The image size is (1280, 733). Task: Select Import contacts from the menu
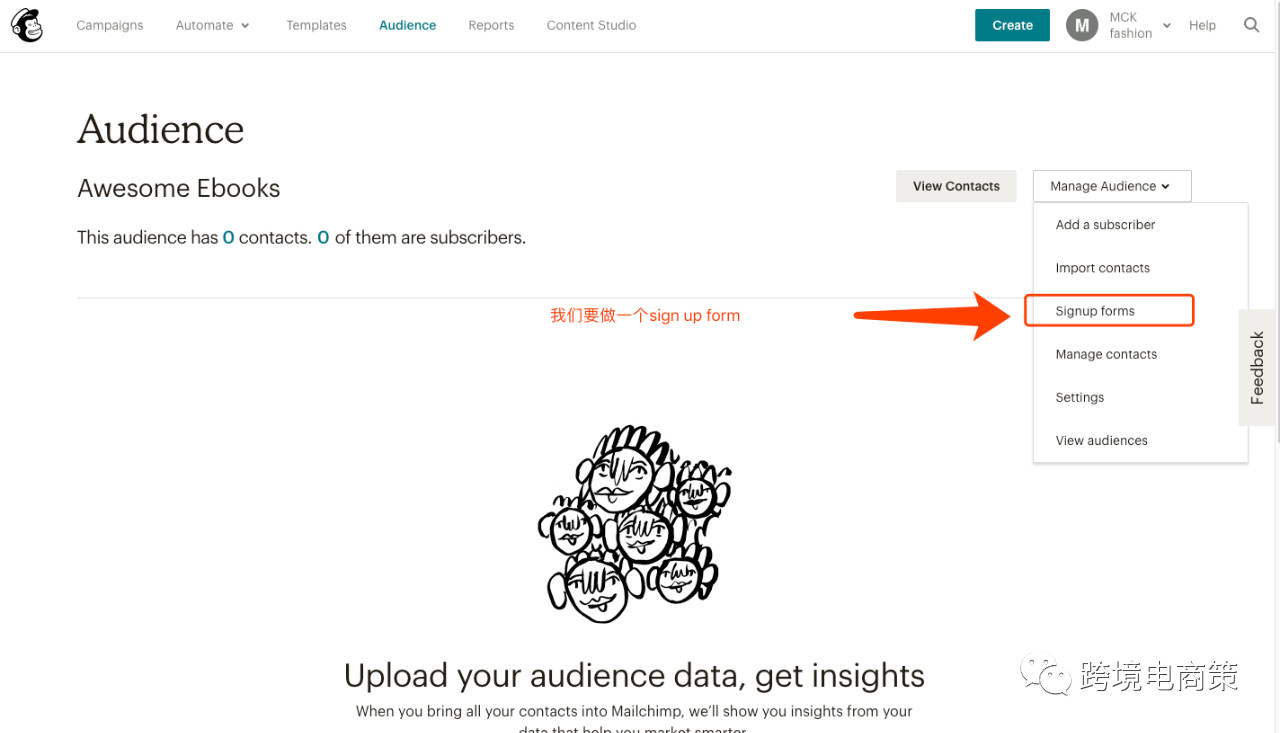[x=1102, y=268]
